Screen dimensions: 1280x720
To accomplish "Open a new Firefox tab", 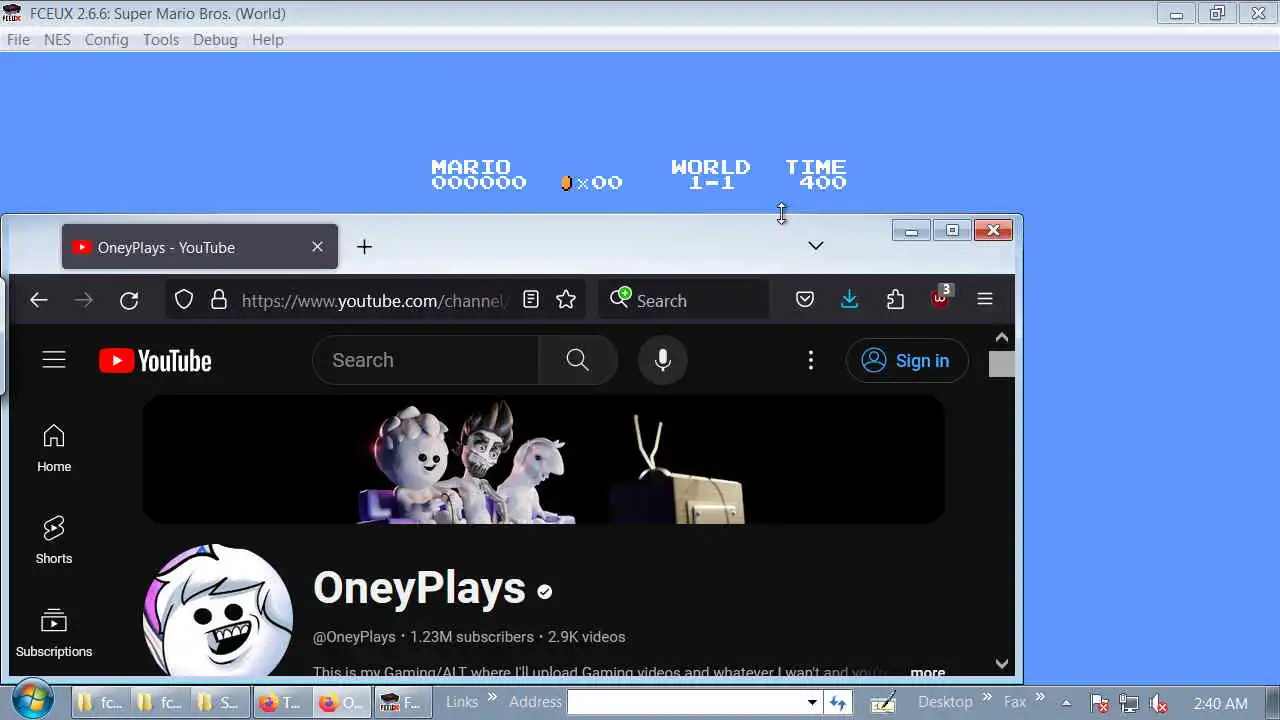I will click(364, 247).
